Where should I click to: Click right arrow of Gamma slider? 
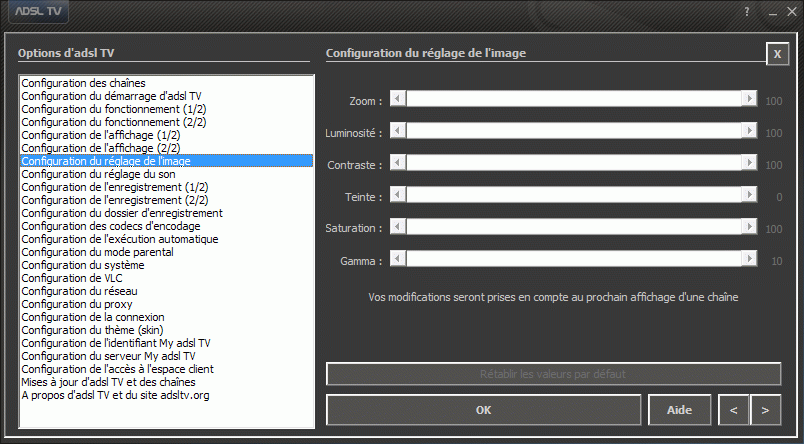click(749, 258)
